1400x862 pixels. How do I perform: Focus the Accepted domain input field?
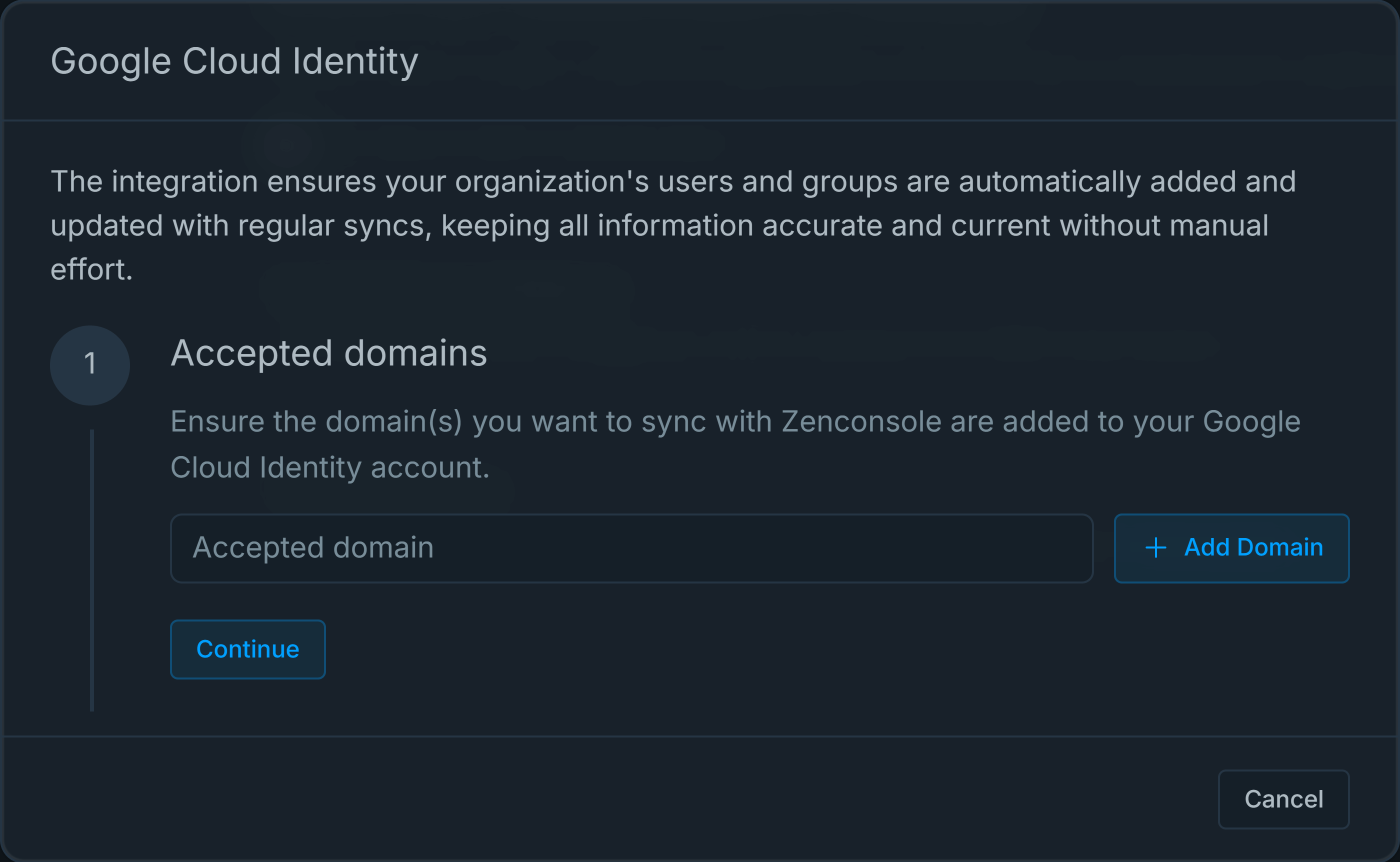(631, 548)
